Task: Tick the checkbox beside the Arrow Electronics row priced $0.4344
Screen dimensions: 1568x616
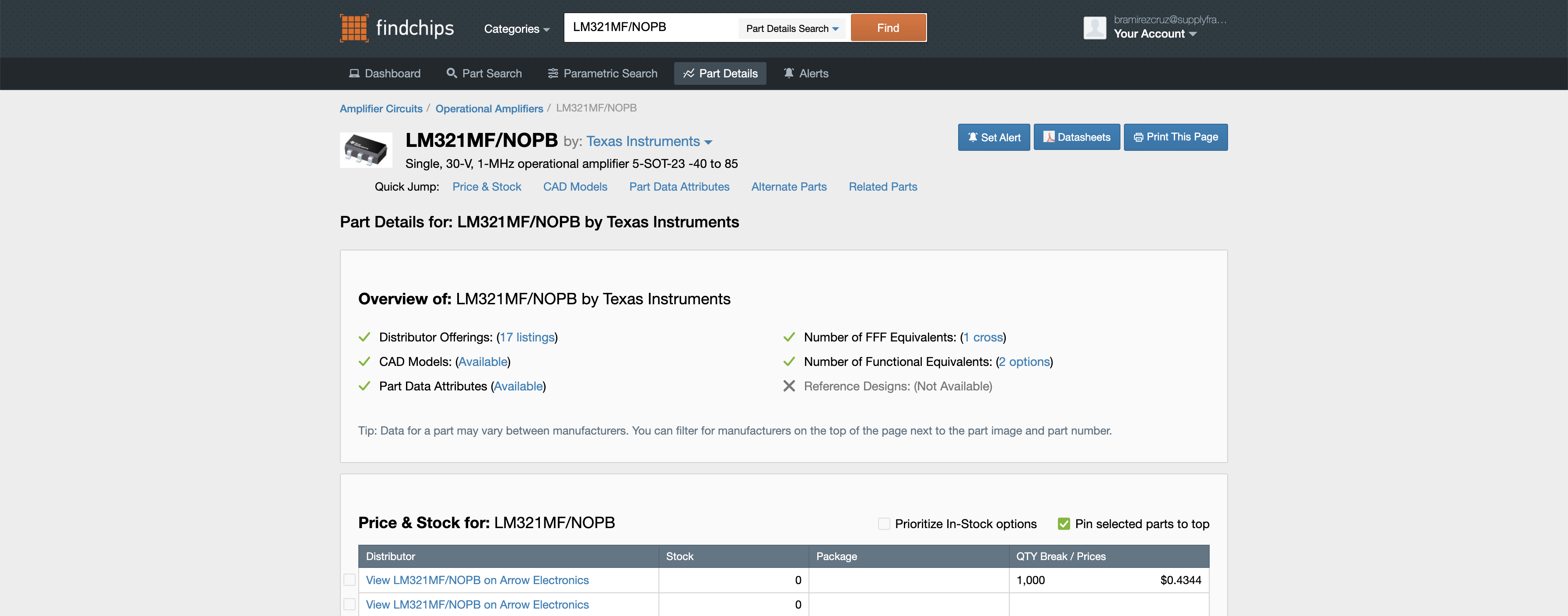Action: 350,580
